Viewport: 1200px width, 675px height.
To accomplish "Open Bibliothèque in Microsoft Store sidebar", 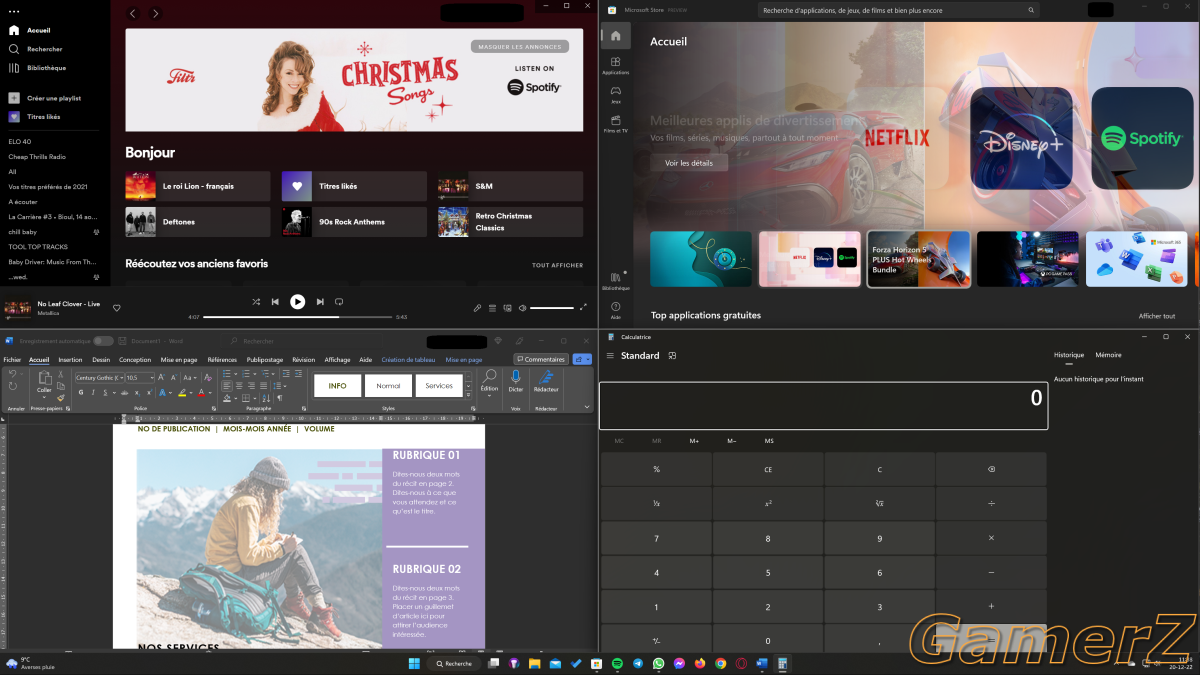I will [616, 281].
